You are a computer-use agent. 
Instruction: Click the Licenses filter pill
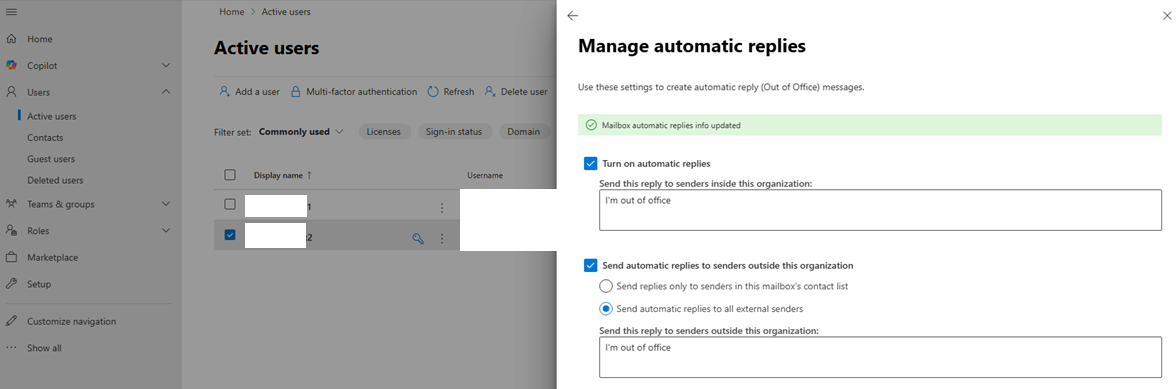point(385,132)
